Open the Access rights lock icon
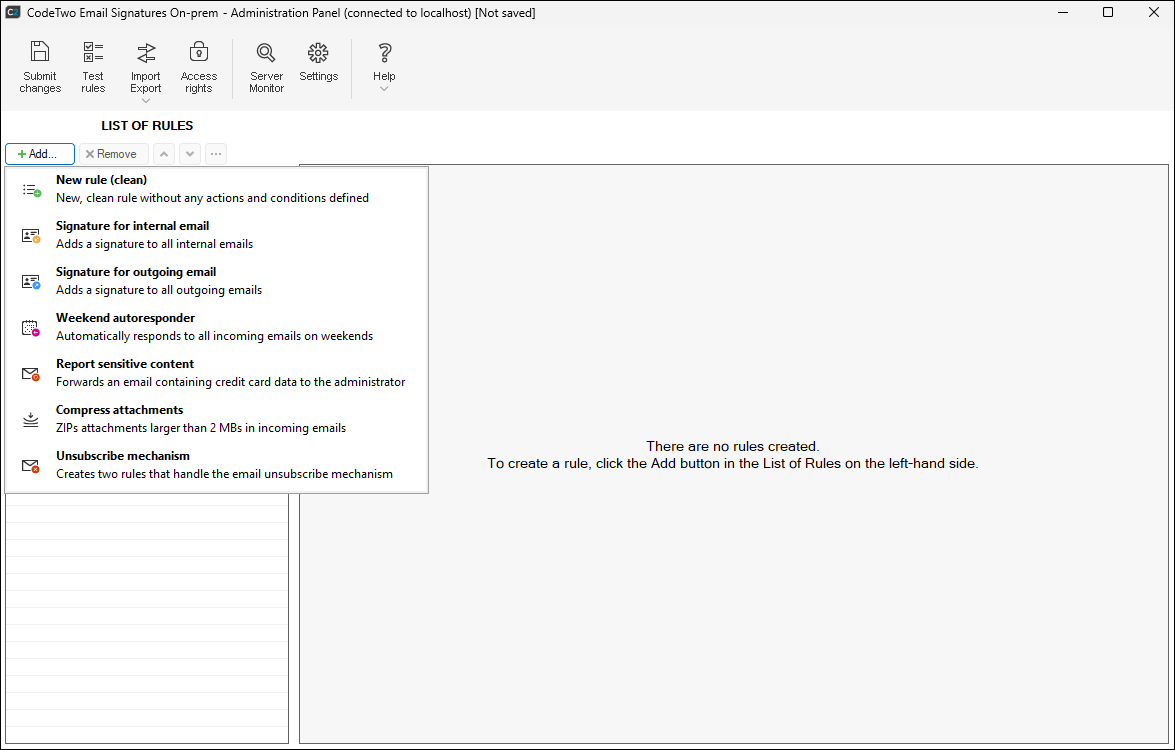The image size is (1175, 750). coord(198,53)
